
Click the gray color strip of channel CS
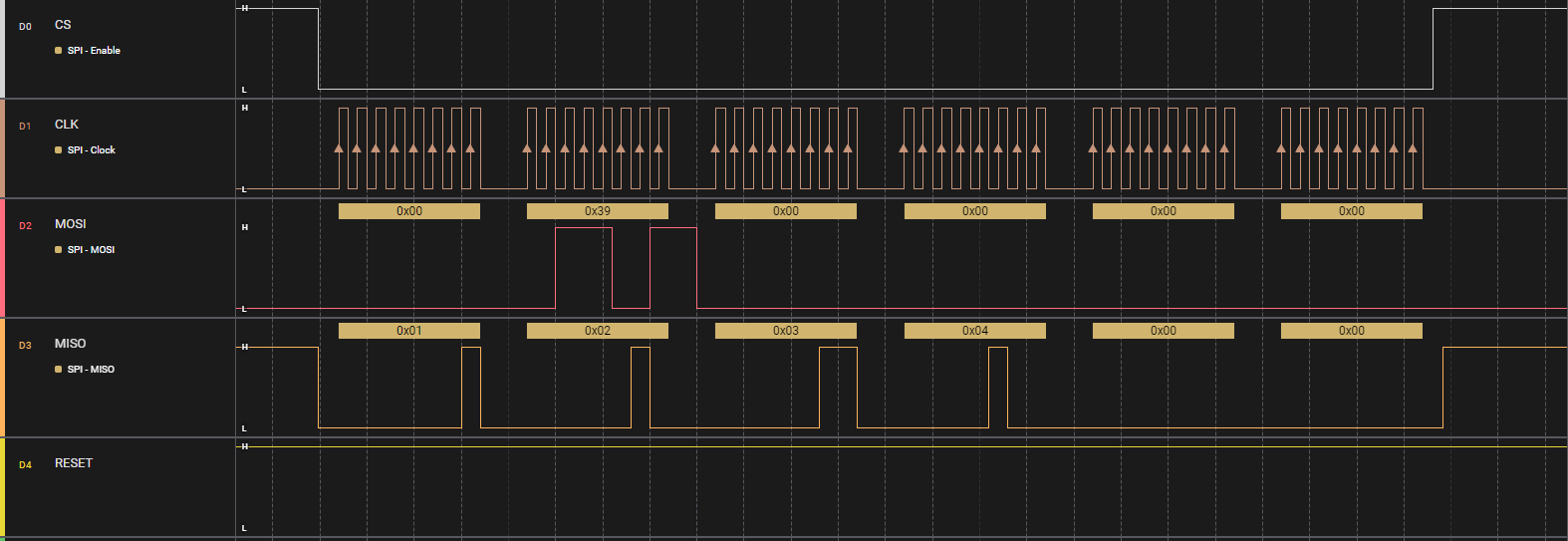tap(2, 49)
